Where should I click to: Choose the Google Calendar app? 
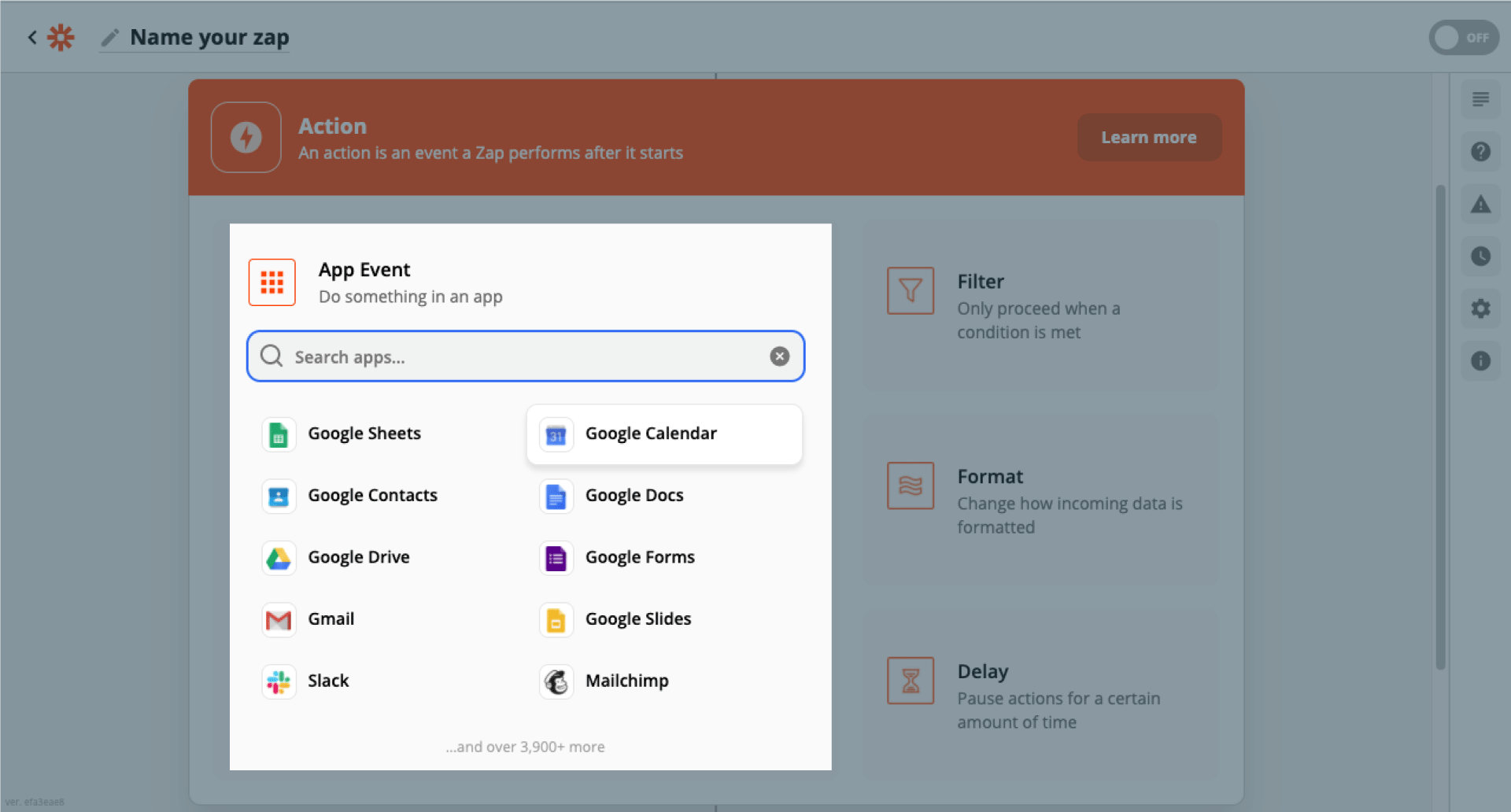tap(664, 434)
